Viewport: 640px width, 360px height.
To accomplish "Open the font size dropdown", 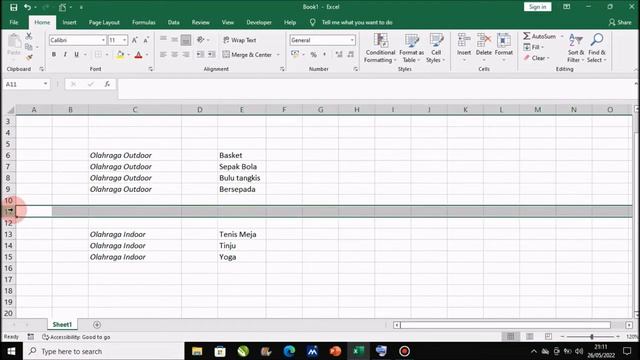I will coord(124,40).
